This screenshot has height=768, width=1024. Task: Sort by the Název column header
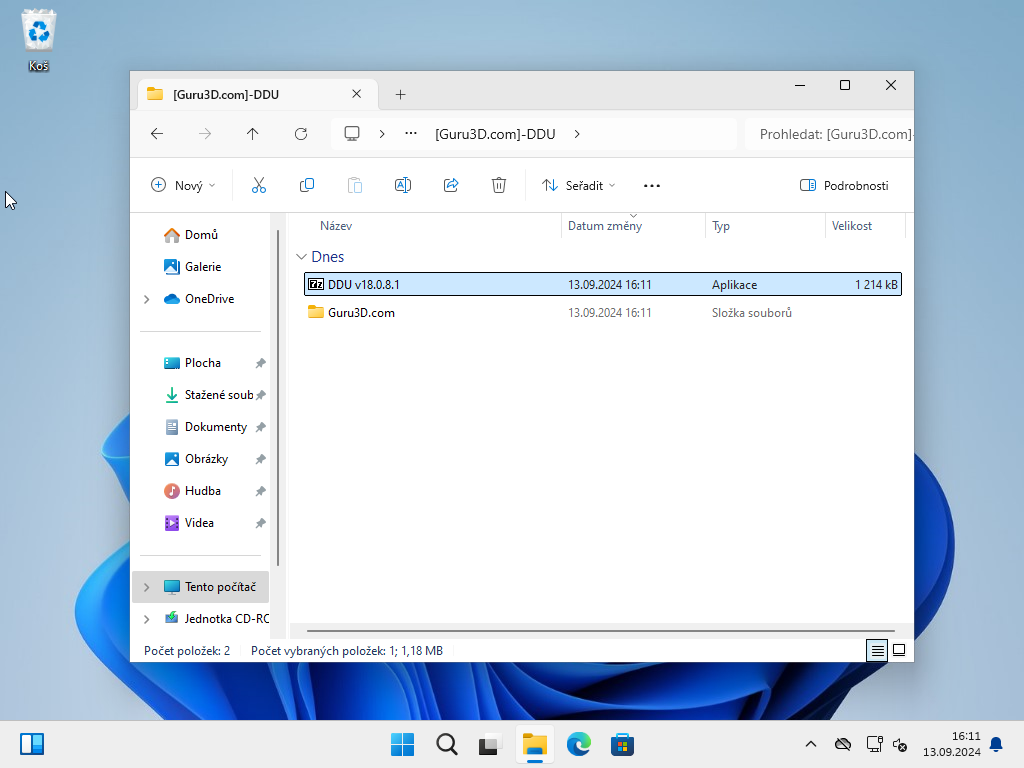(x=336, y=226)
